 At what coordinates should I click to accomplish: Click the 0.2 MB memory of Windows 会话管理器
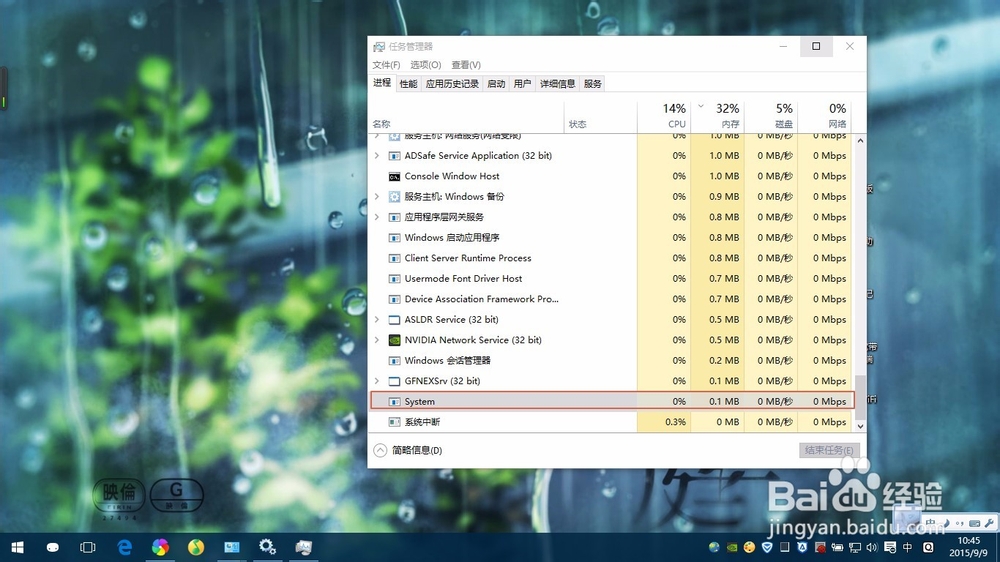coord(724,360)
